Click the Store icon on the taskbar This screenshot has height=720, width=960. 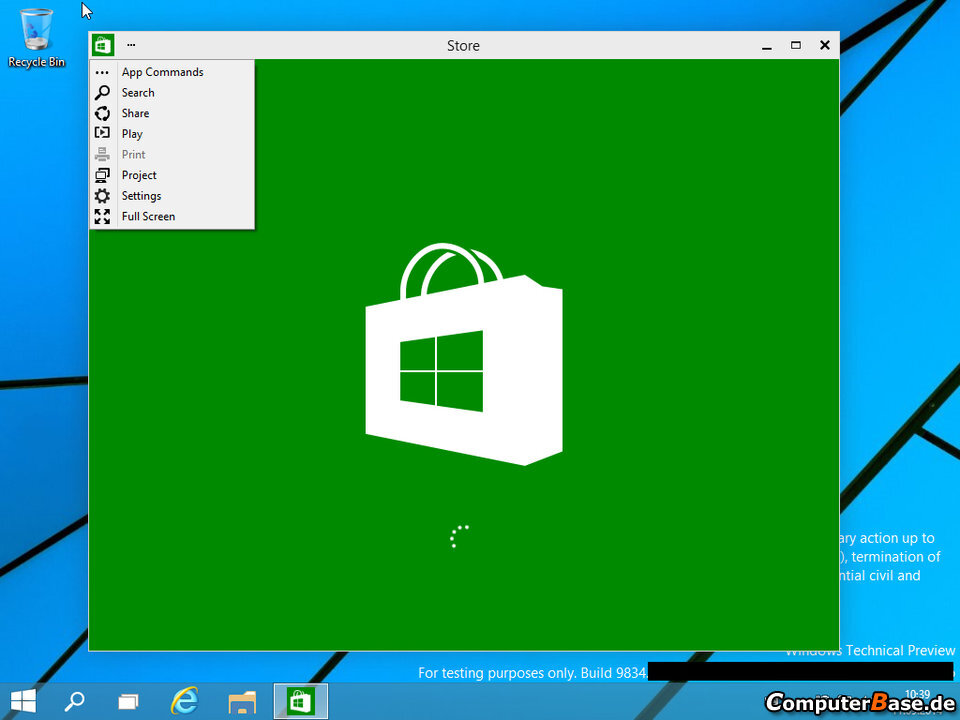(x=300, y=700)
